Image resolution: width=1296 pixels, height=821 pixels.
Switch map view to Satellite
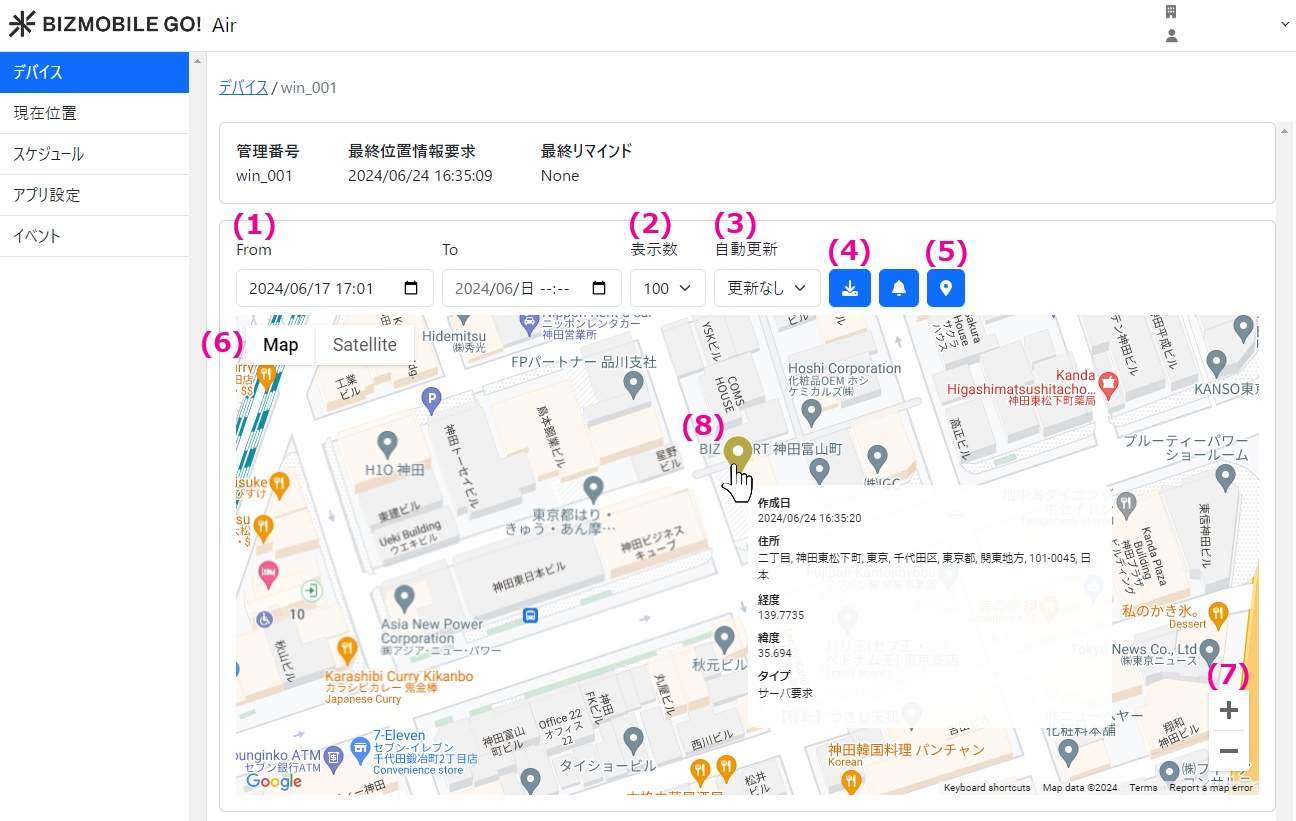[364, 345]
